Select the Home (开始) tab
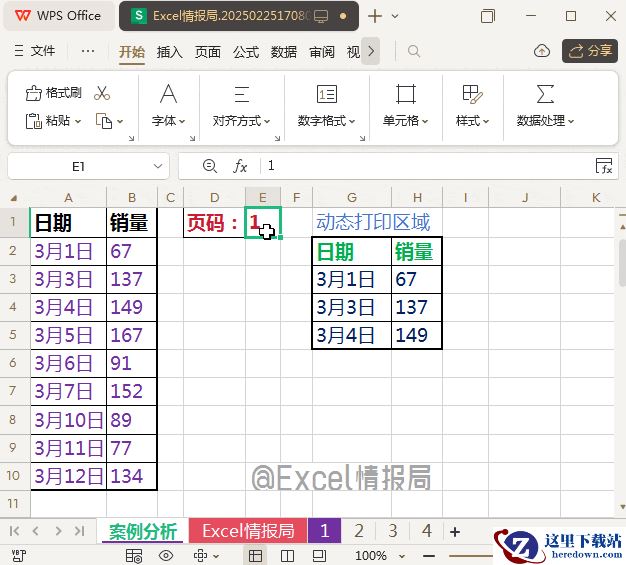The height and width of the screenshot is (565, 626). pyautogui.click(x=132, y=52)
